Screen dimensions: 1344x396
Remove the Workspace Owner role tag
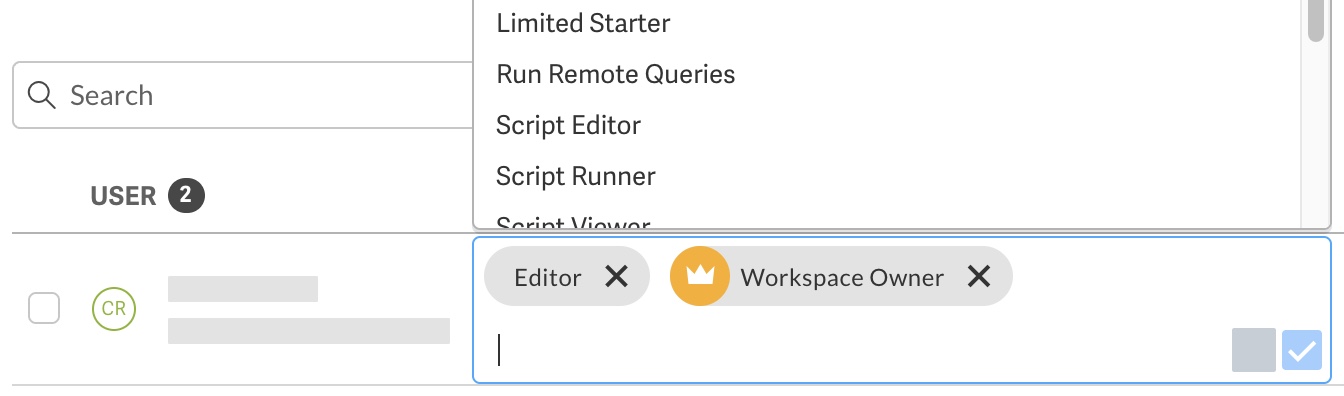pos(979,277)
